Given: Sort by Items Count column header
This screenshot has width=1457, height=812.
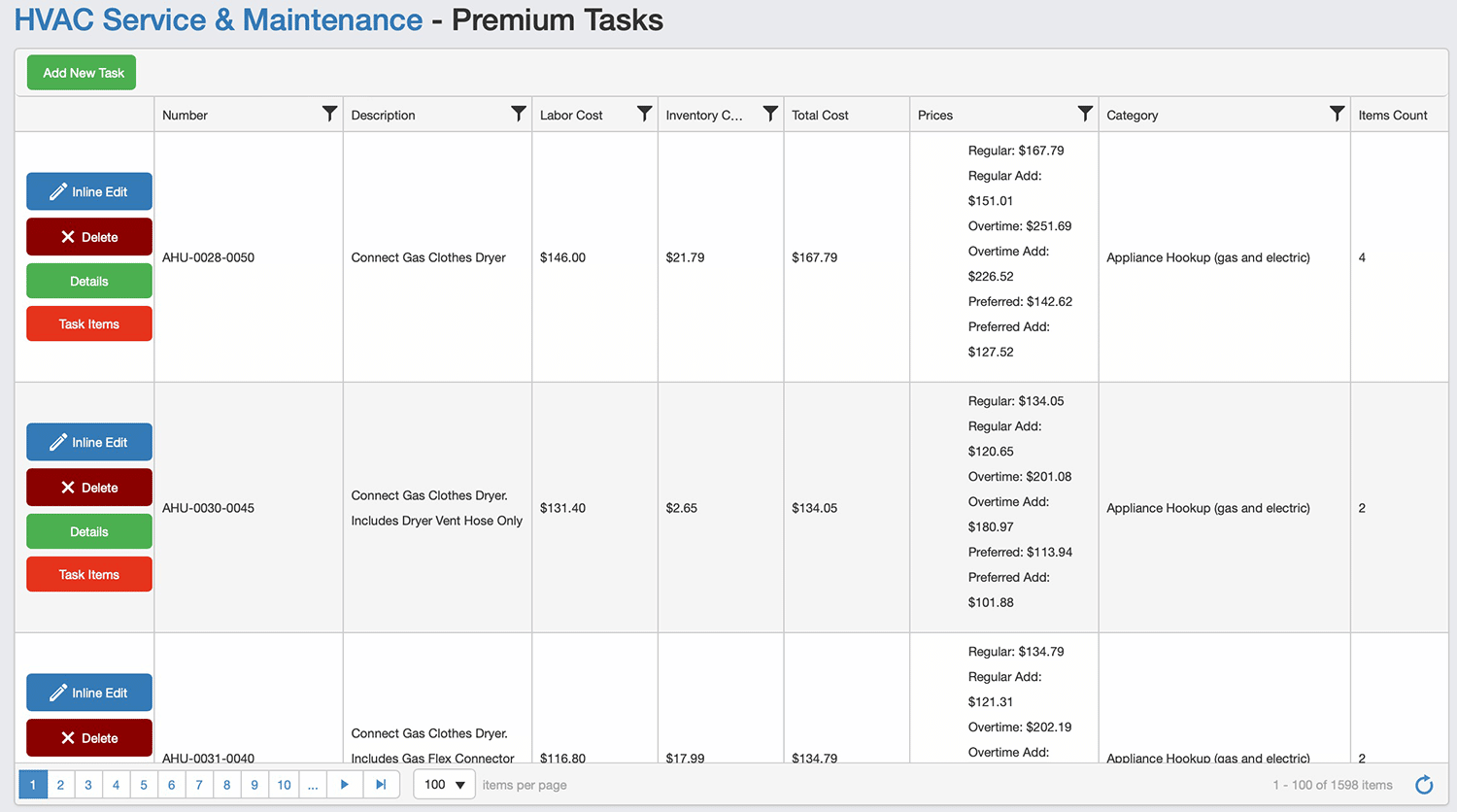Looking at the screenshot, I should (x=1392, y=115).
